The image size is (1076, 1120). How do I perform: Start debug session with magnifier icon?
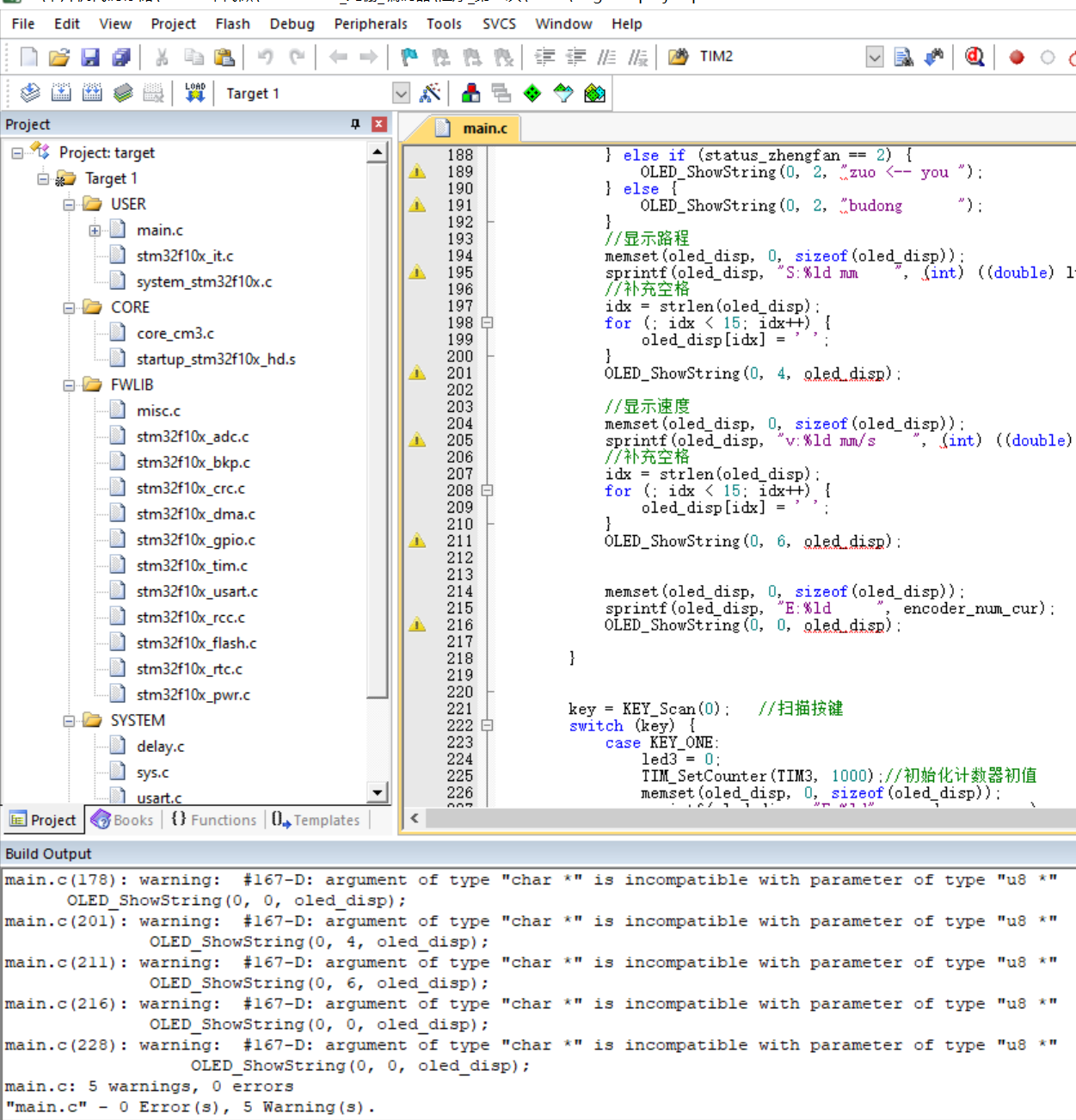pyautogui.click(x=975, y=57)
